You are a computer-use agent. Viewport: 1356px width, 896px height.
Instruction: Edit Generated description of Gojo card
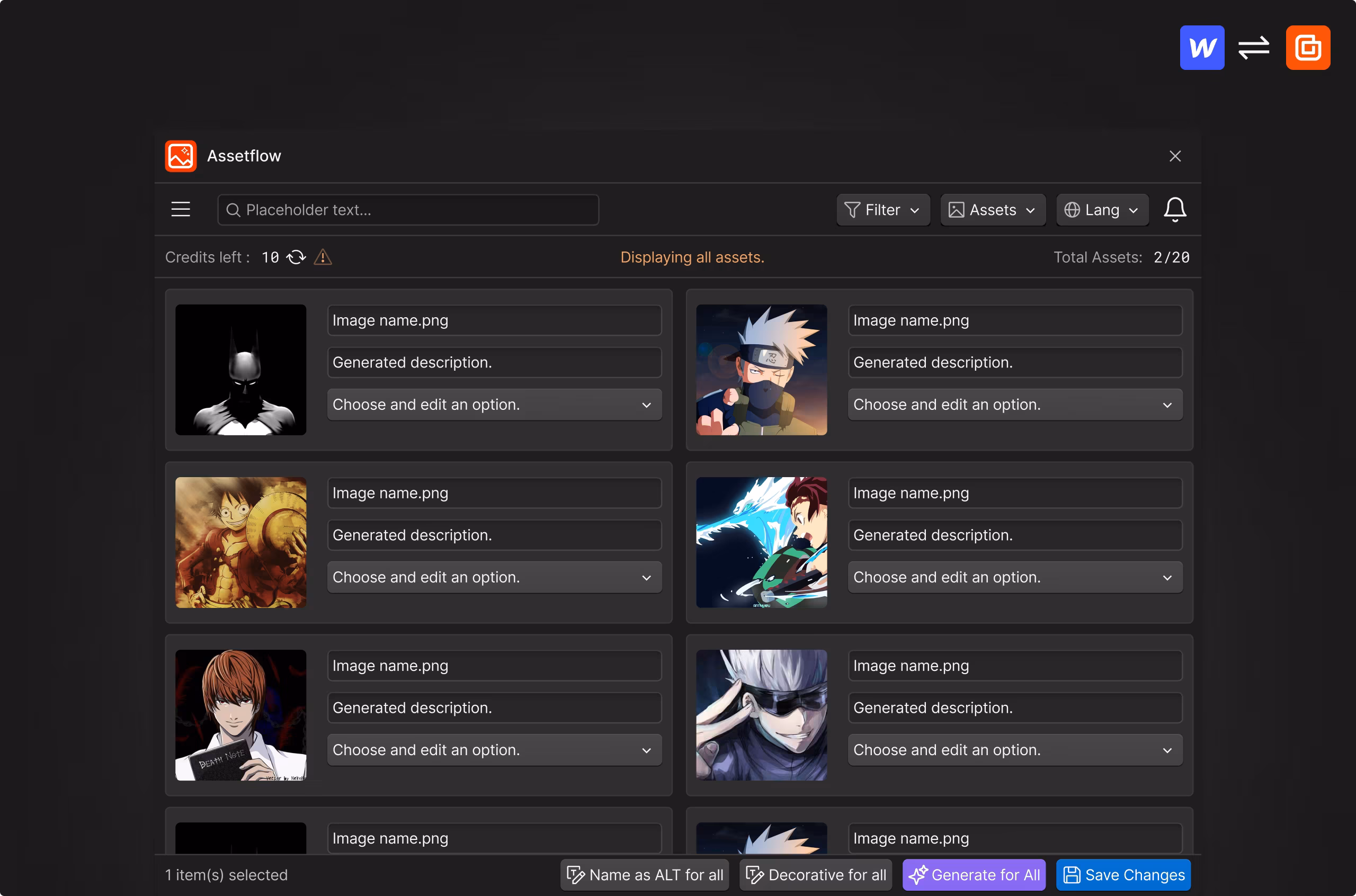[x=1015, y=707]
